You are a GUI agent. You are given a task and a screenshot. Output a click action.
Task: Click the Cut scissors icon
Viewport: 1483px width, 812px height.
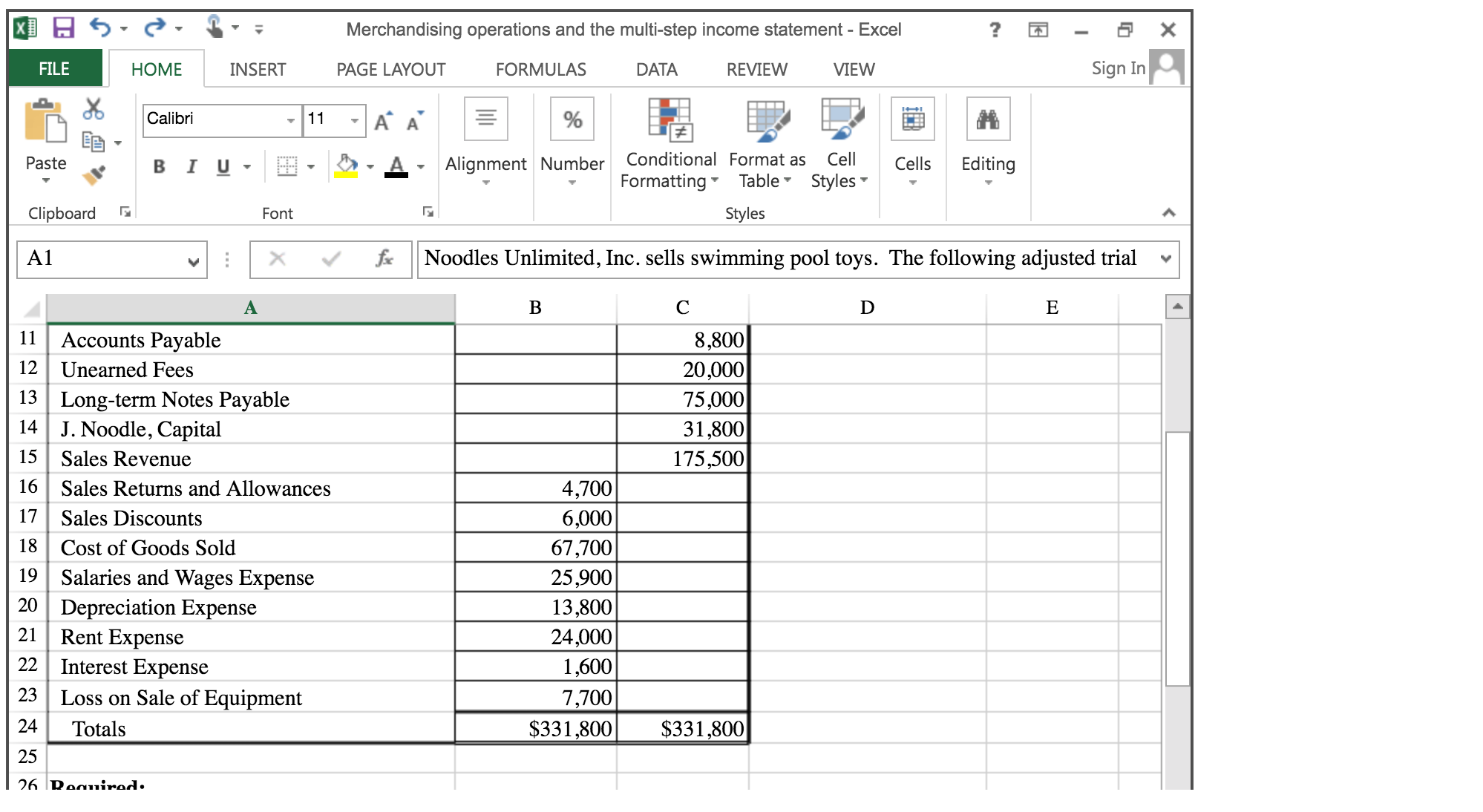pos(93,109)
